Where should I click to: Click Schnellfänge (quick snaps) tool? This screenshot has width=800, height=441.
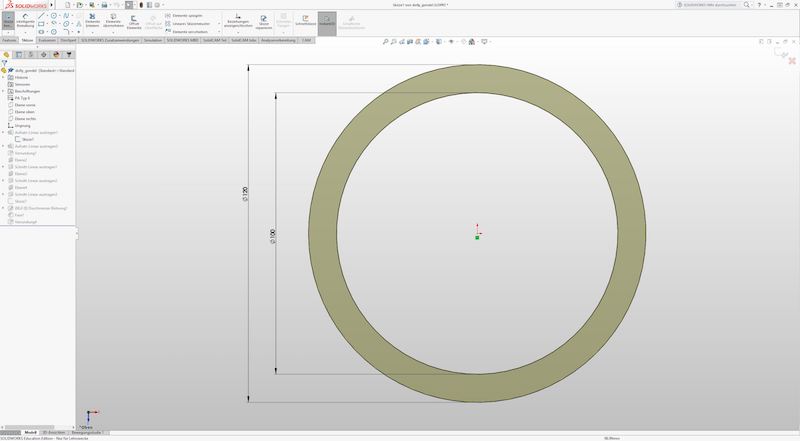tap(305, 20)
